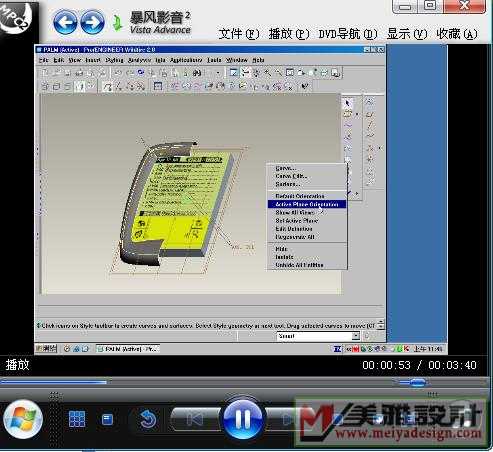Click the PALM (Active) taskbar button in the video

(128, 349)
